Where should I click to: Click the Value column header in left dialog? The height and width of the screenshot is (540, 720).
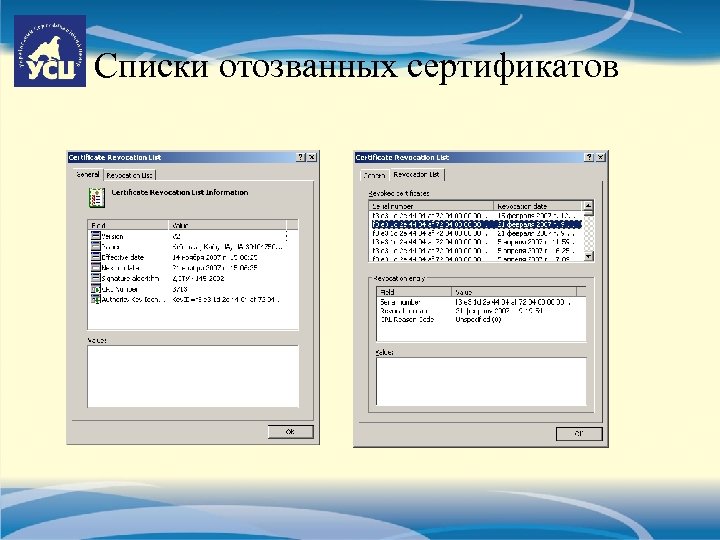pyautogui.click(x=227, y=225)
